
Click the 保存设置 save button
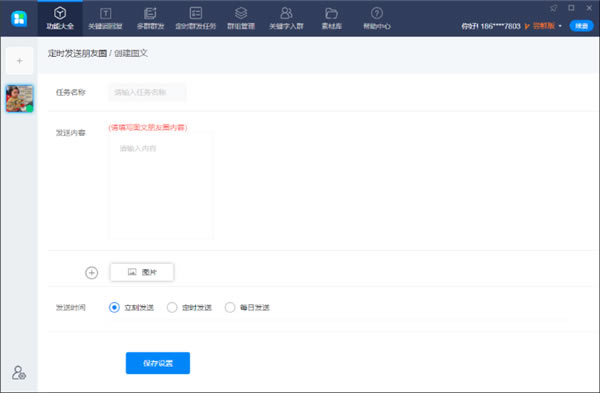158,363
